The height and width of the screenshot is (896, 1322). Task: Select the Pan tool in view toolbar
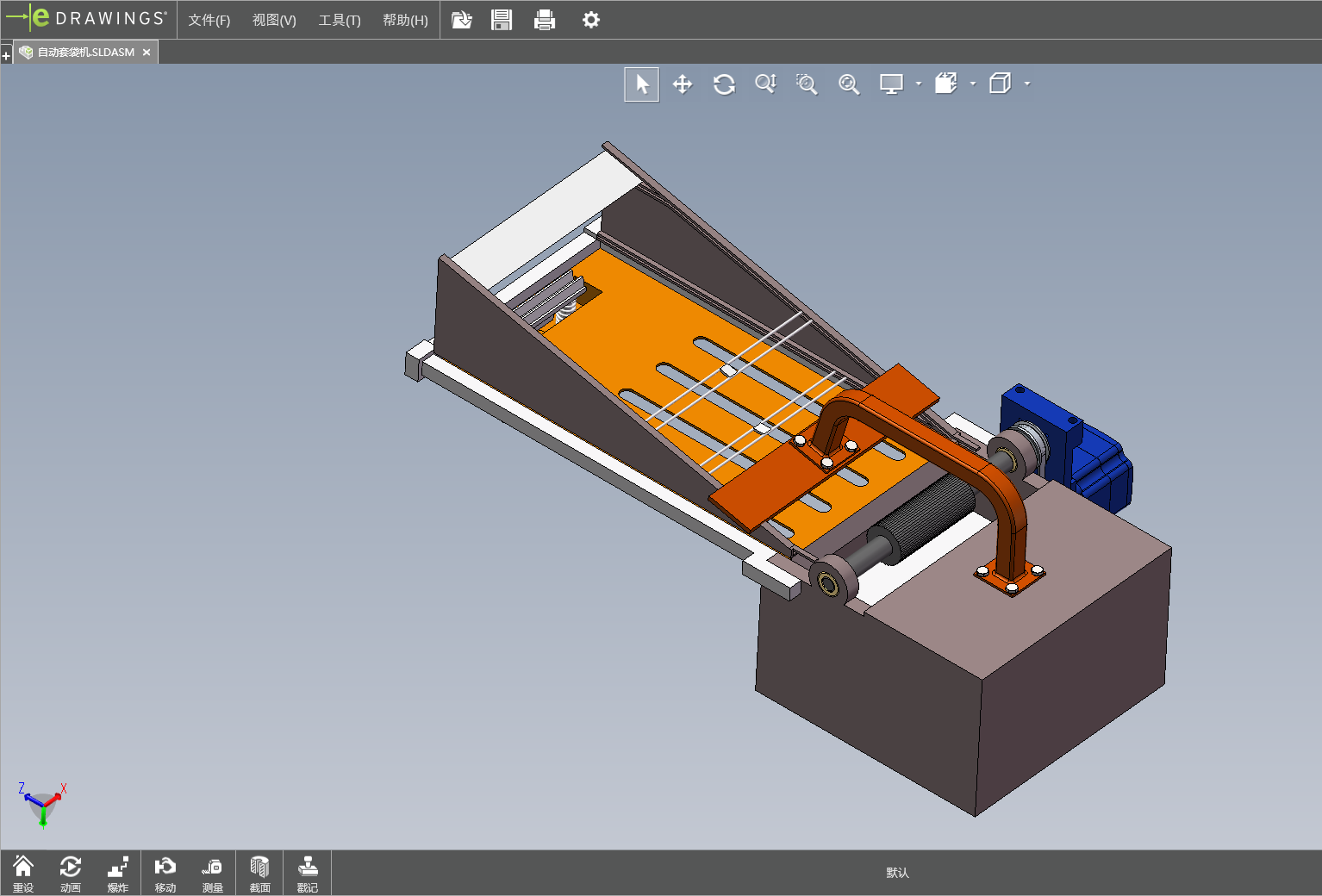683,84
